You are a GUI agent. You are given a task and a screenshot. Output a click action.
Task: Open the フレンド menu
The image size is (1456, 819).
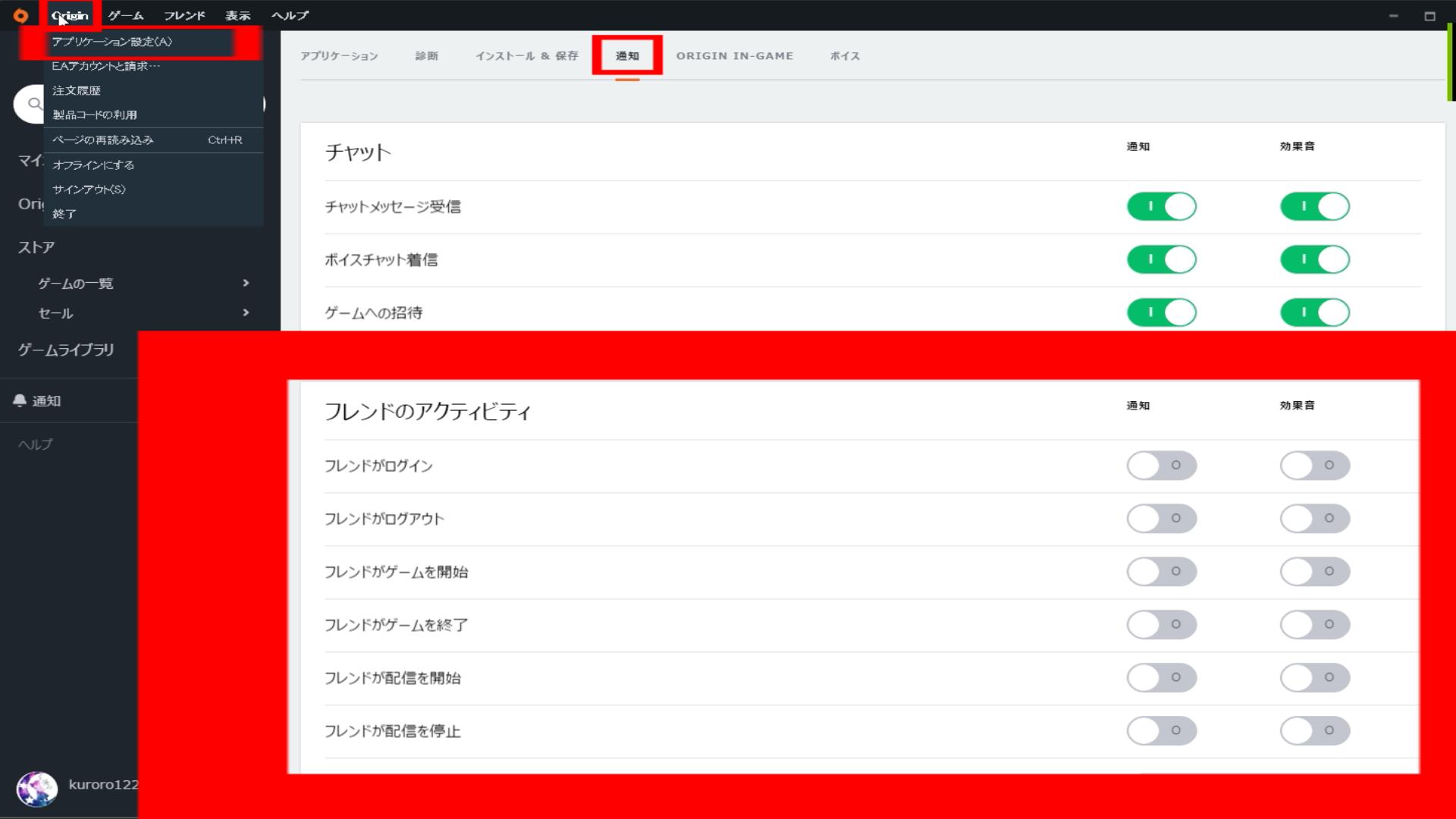184,15
